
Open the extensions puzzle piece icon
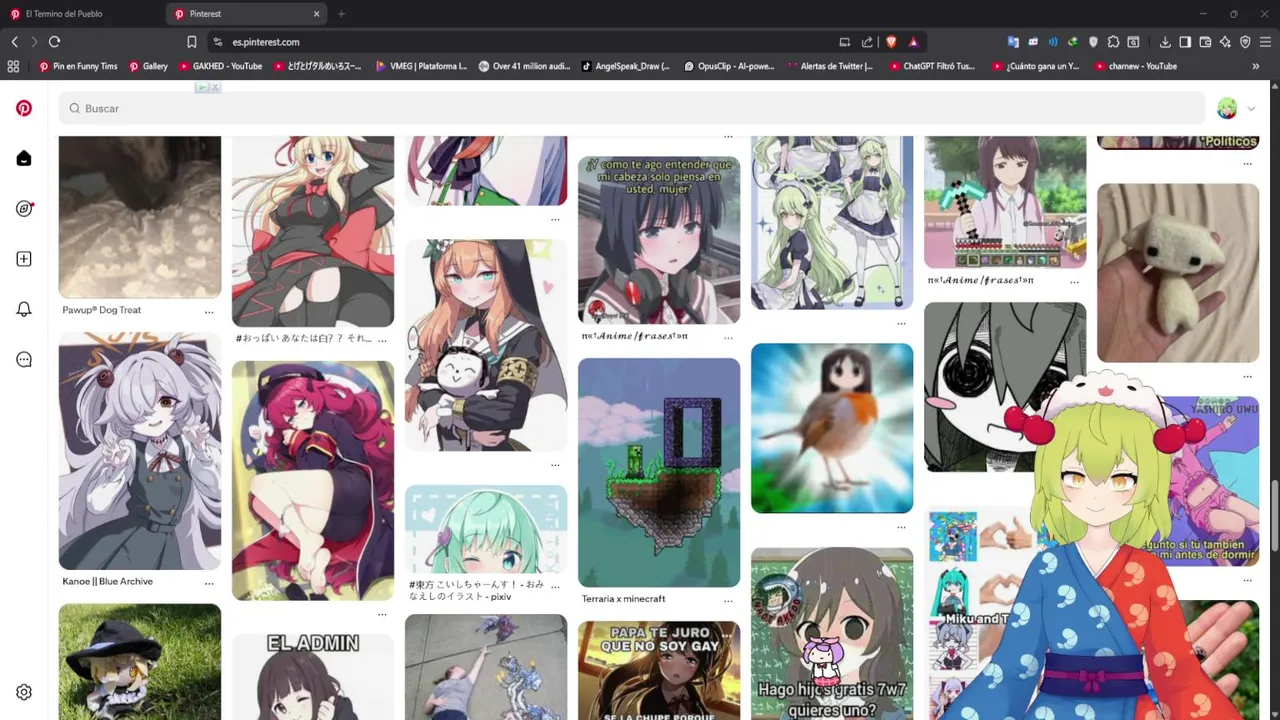1113,42
